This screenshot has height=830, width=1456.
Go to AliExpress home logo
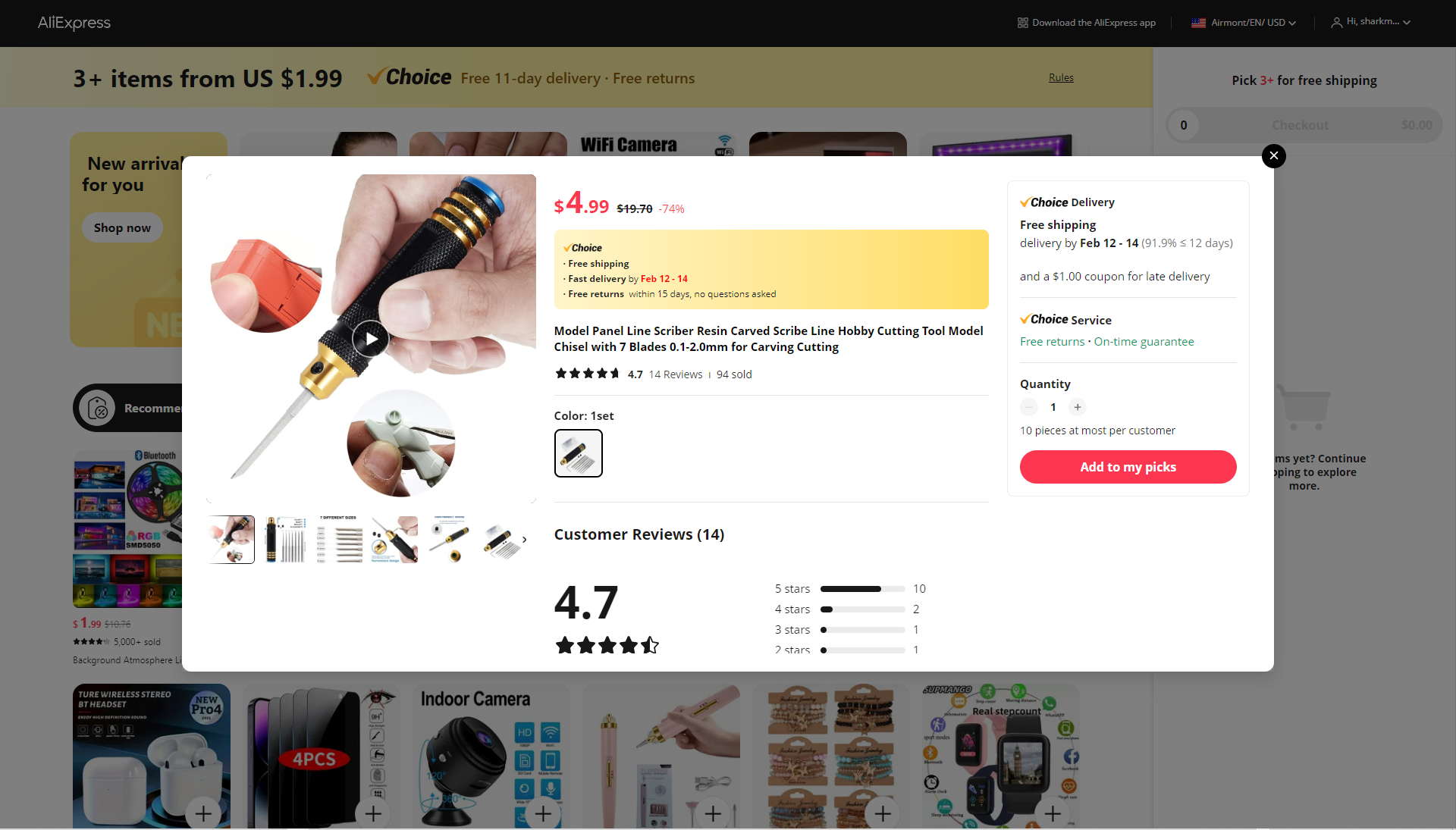[x=74, y=23]
